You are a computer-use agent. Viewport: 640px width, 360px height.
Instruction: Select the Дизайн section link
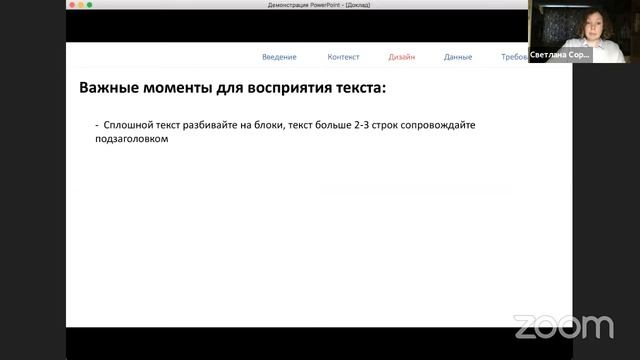[x=402, y=57]
